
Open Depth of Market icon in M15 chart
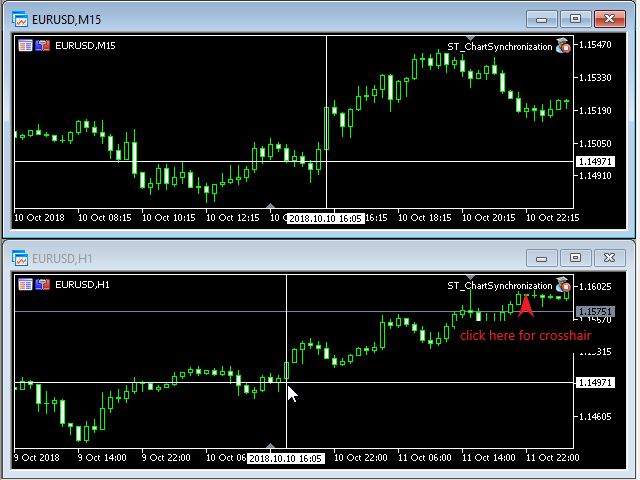coord(25,46)
